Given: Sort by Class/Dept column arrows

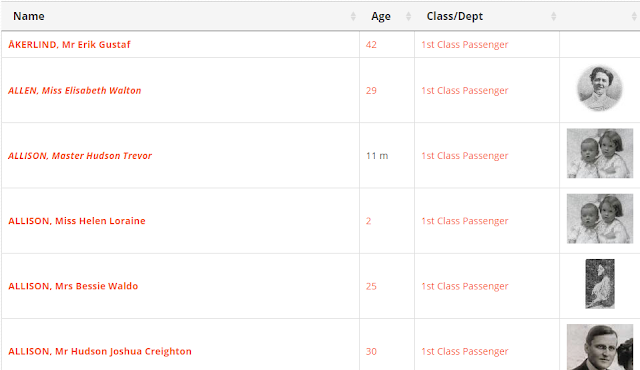Looking at the screenshot, I should pos(553,16).
